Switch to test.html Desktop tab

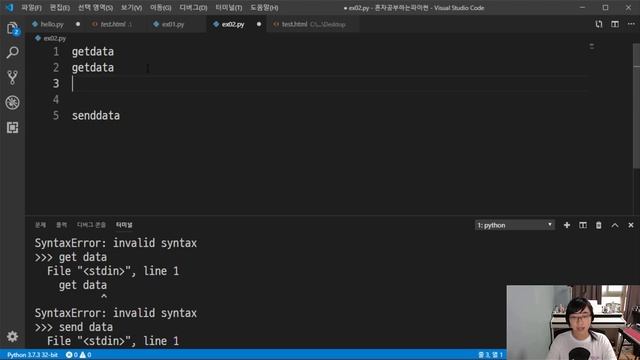(313, 24)
